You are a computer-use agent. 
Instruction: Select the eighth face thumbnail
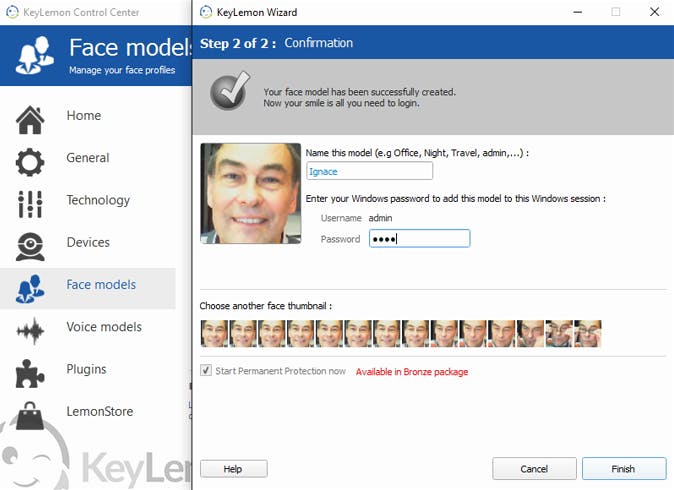coord(416,334)
